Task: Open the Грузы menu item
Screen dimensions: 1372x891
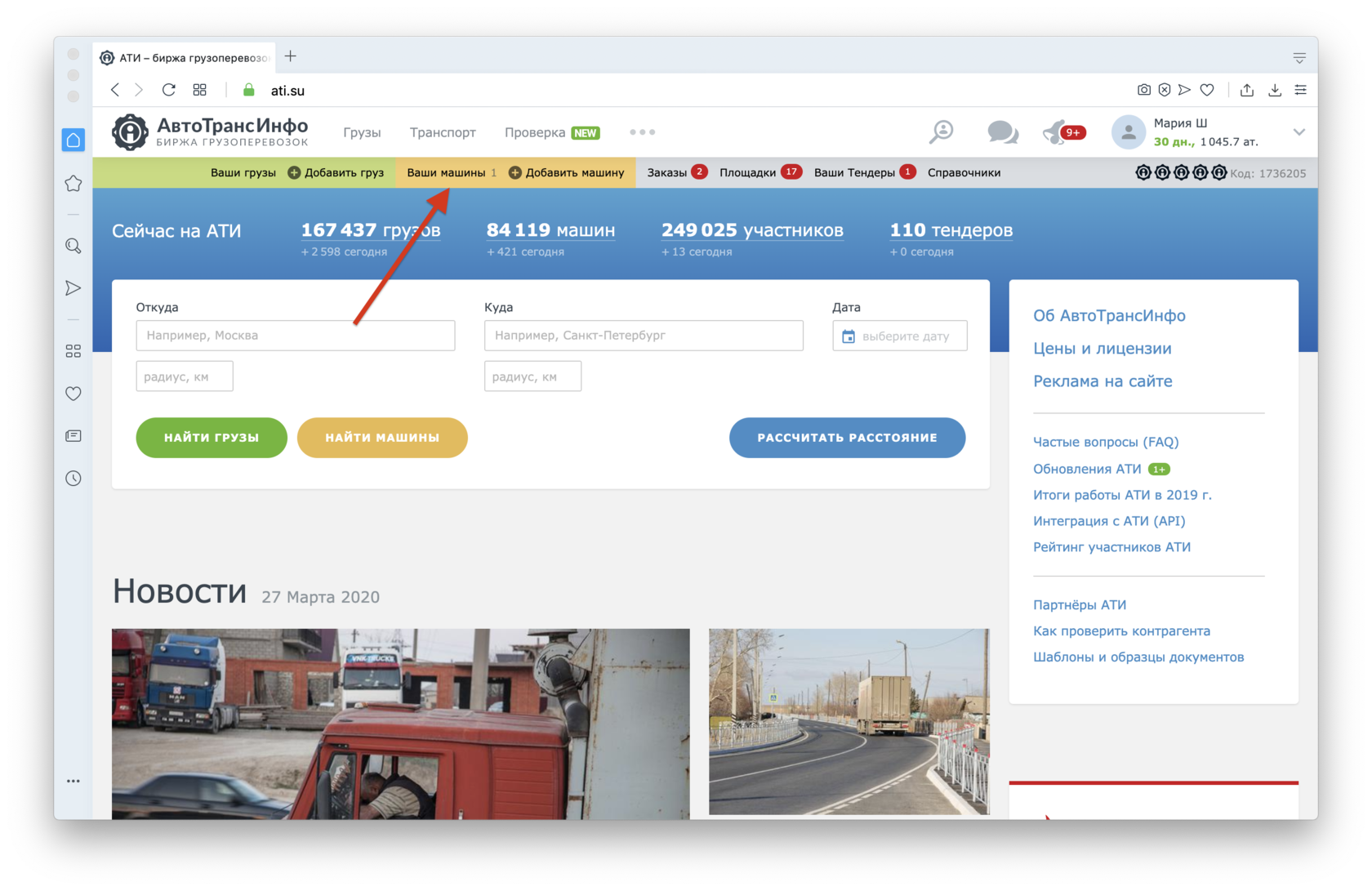Action: pyautogui.click(x=362, y=132)
